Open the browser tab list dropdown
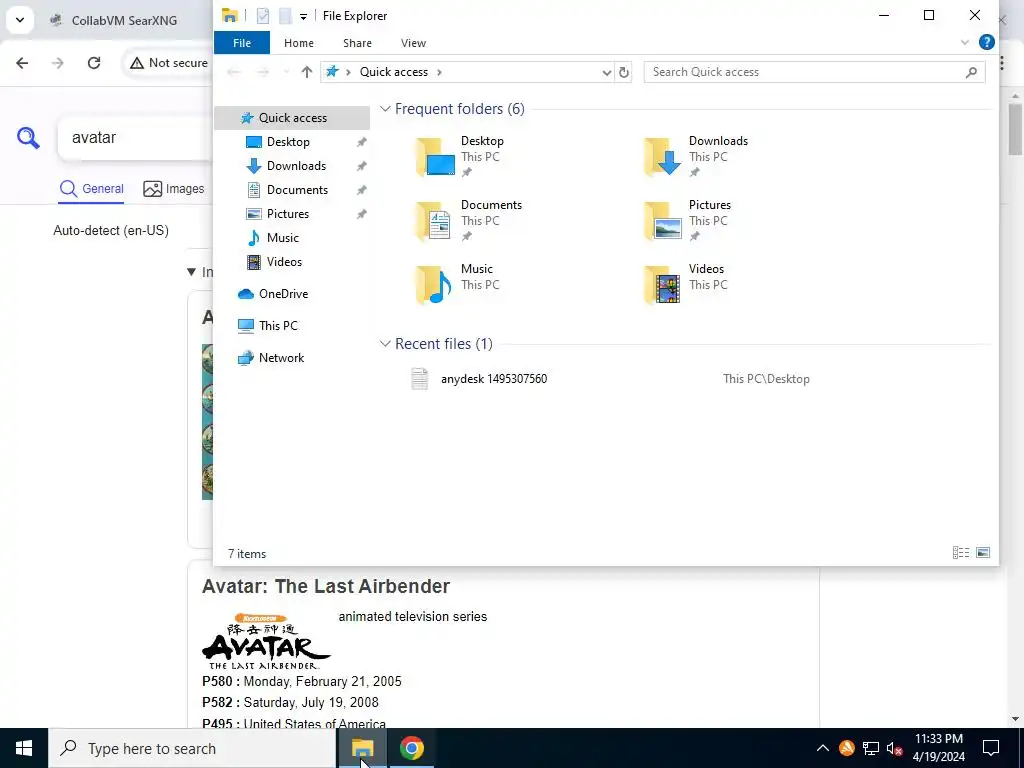The image size is (1024, 768). [x=20, y=20]
